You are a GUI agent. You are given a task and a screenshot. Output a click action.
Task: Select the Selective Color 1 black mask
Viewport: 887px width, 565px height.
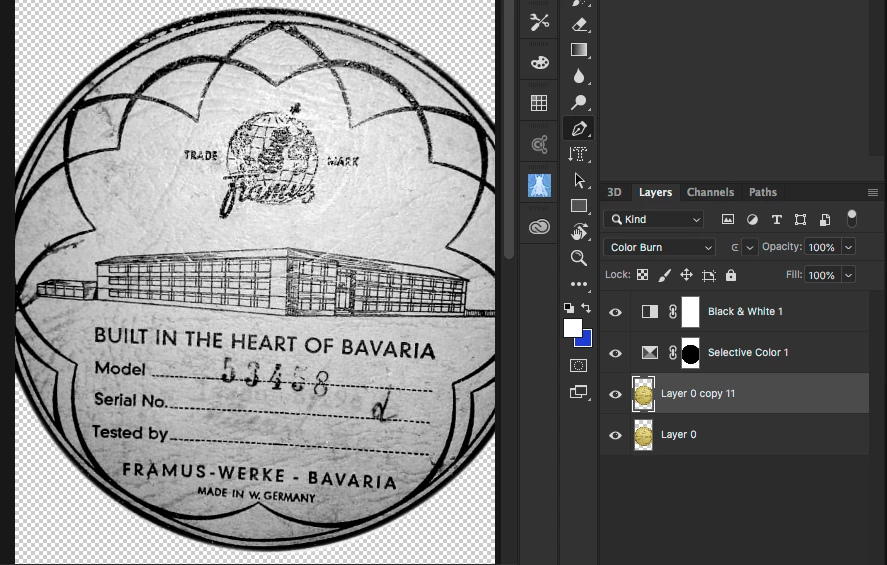pos(691,353)
